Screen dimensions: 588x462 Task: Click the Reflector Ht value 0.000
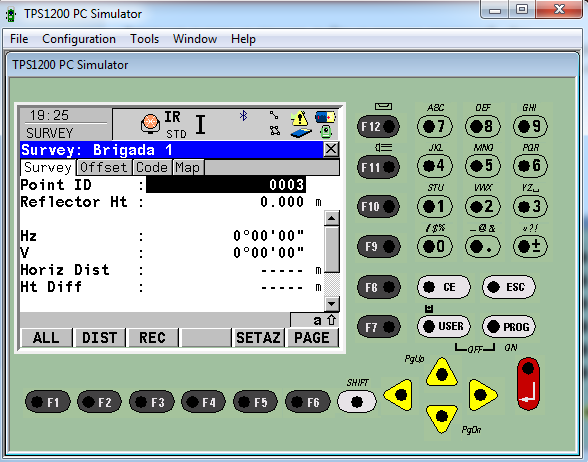click(282, 202)
